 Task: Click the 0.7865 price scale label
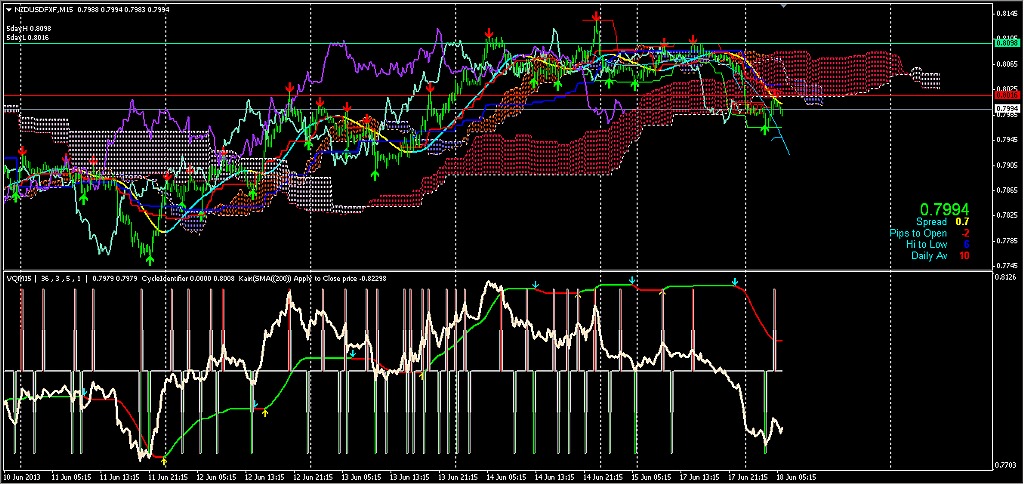click(x=1006, y=191)
